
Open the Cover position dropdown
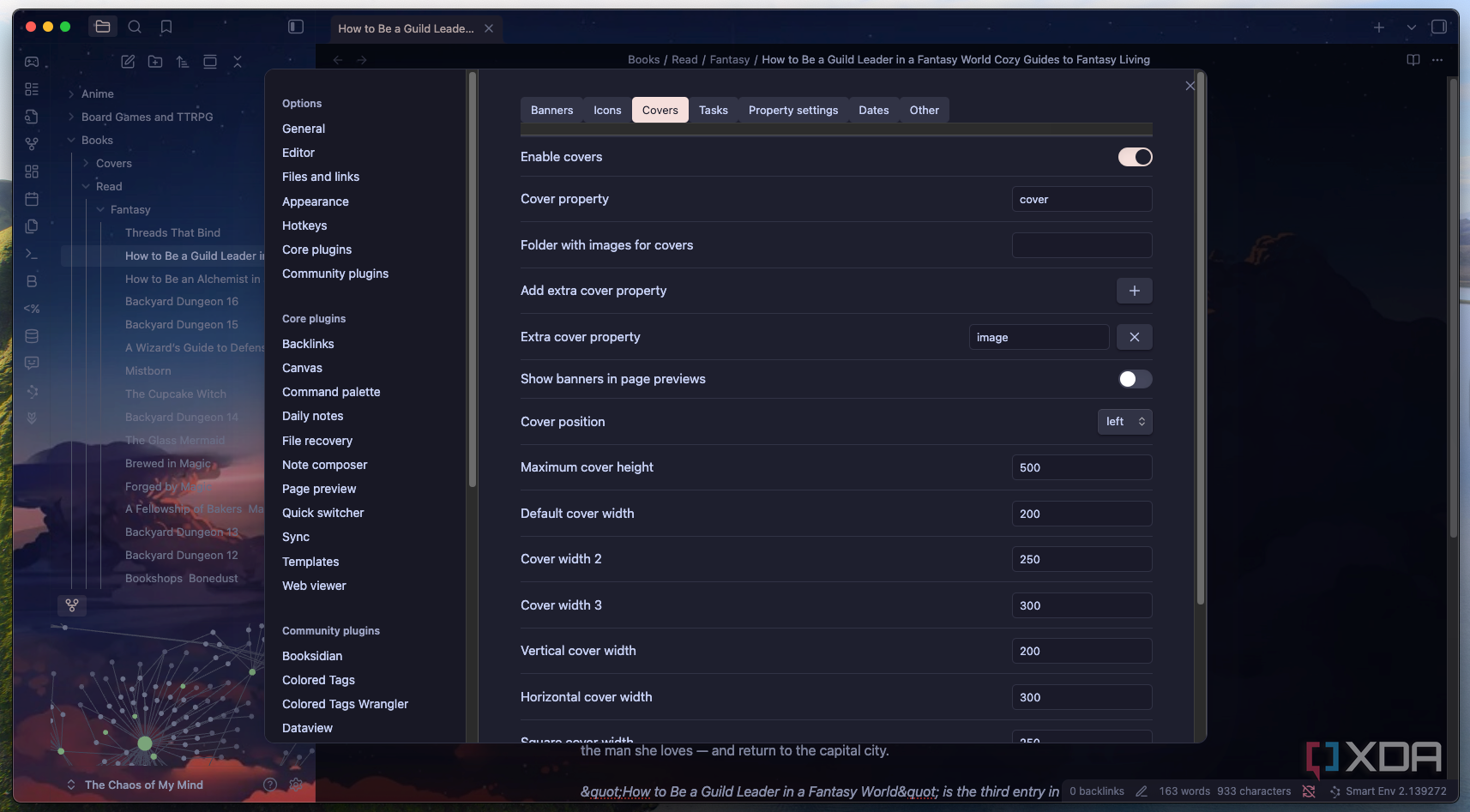click(1124, 422)
